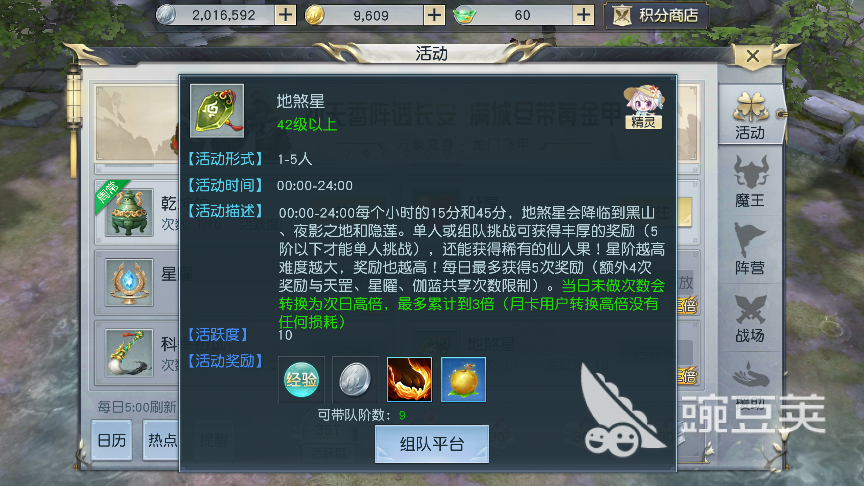Tap the 经验 experience reward icon
This screenshot has width=864, height=486.
point(301,379)
